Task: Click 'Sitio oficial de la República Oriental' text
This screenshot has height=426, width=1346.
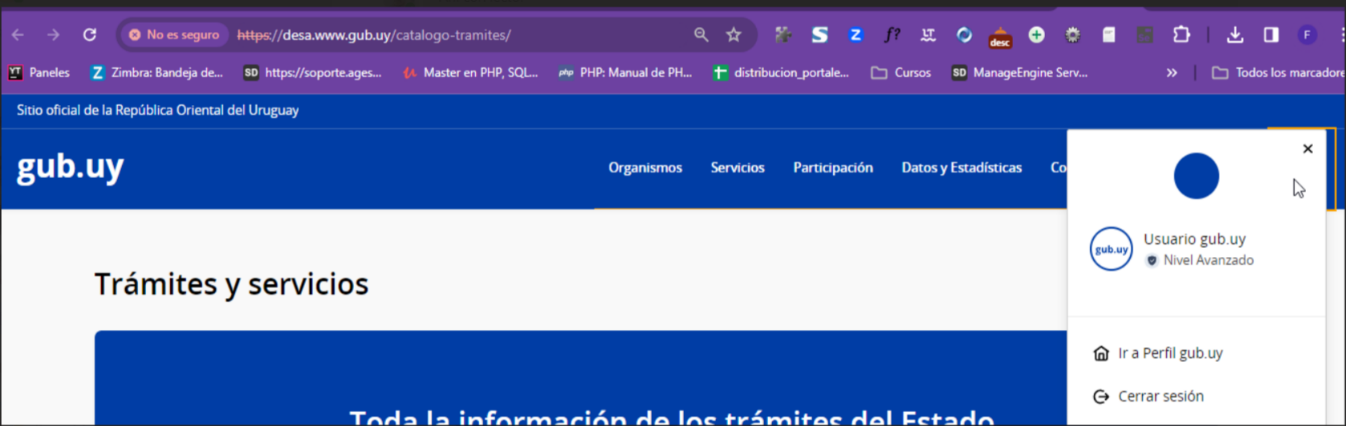Action: pos(158,110)
